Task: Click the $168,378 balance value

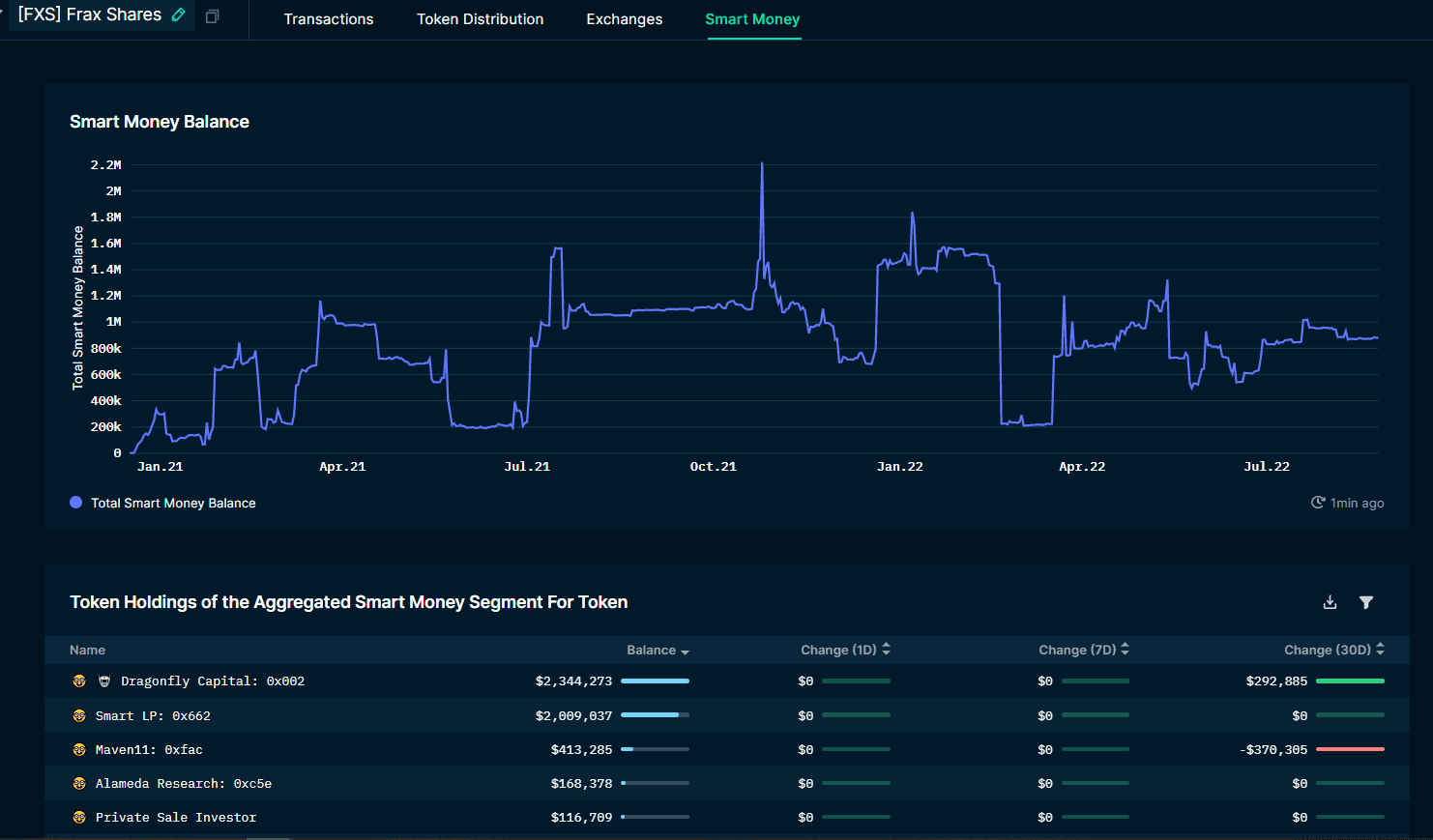Action: 581,784
